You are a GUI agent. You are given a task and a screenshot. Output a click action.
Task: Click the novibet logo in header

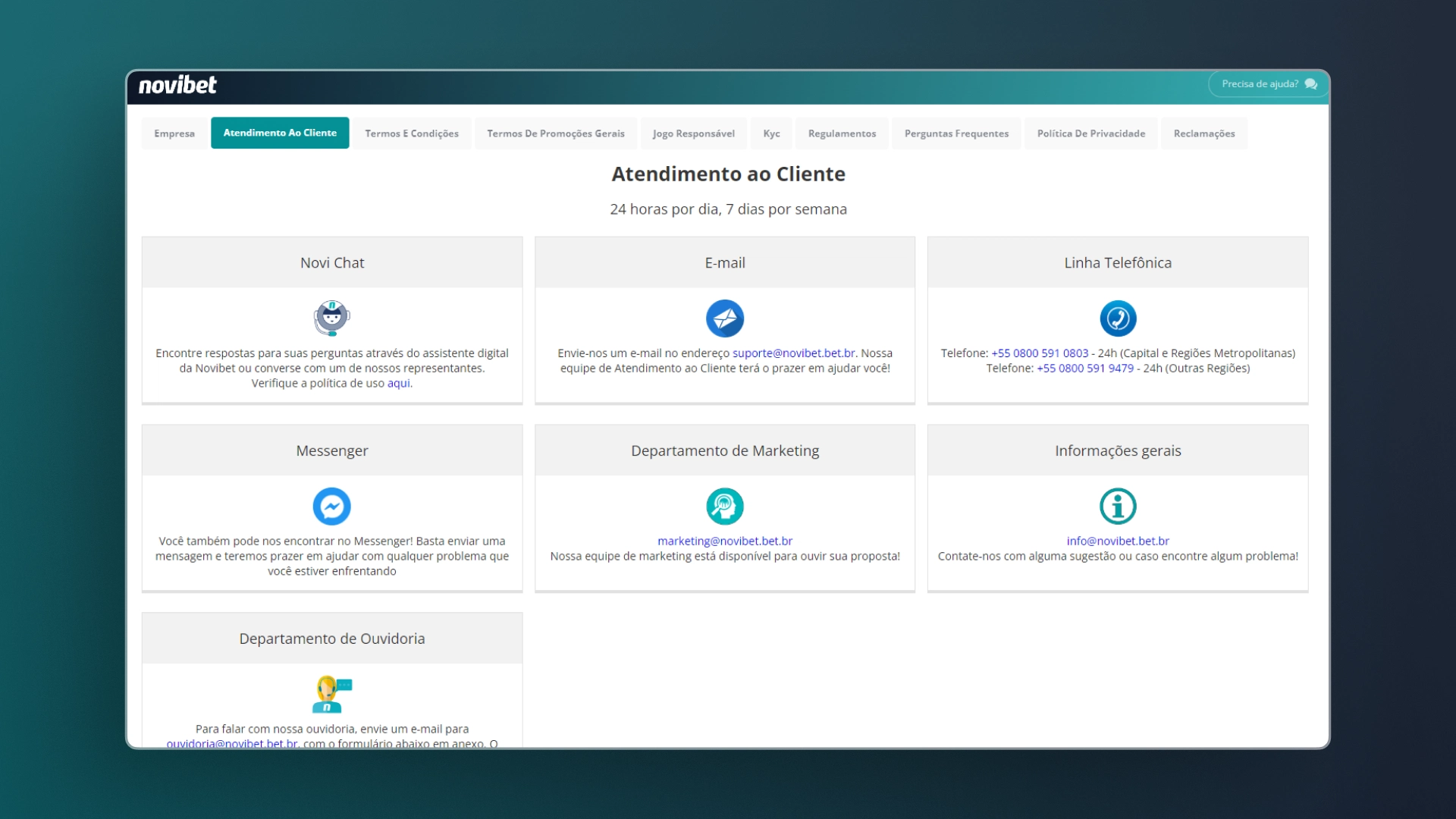click(177, 86)
